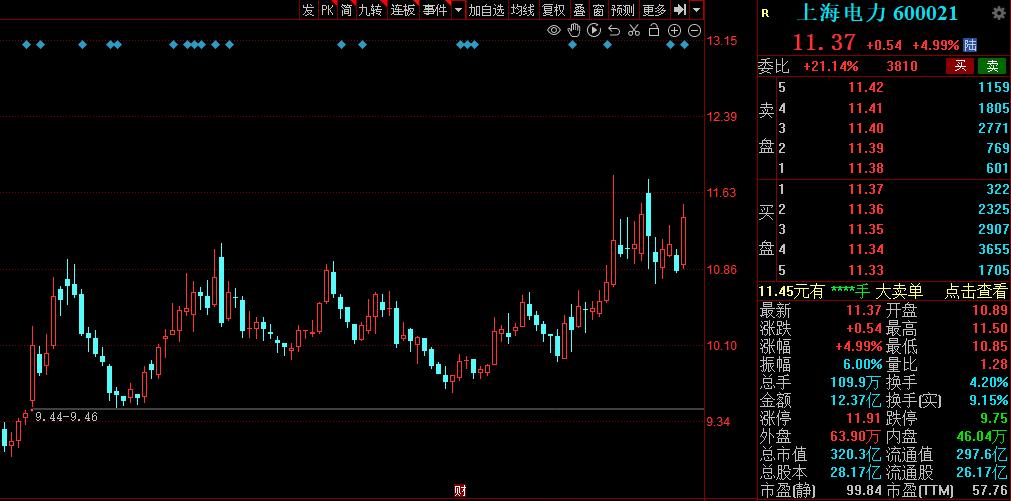Select the sell level 1 price 11.38
The image size is (1011, 501).
coord(866,168)
